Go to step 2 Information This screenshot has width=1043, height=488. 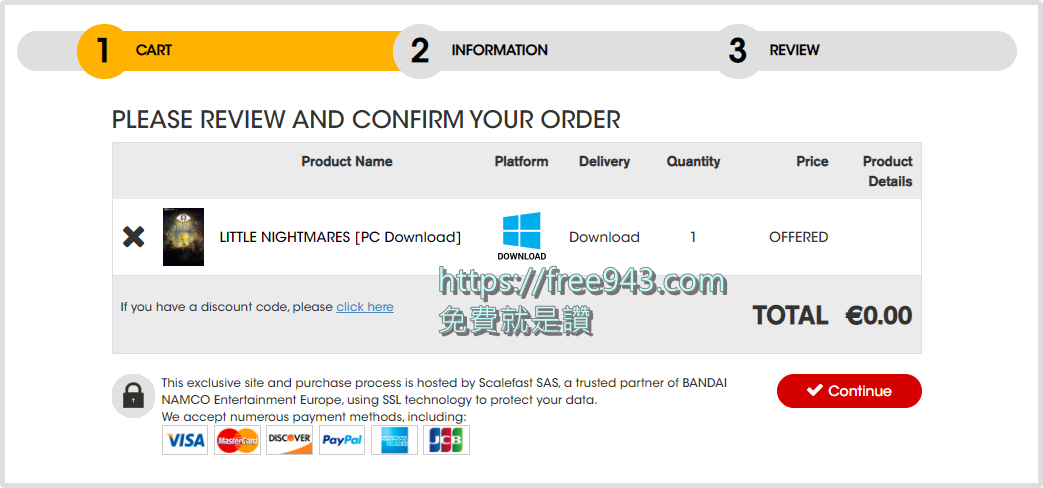click(x=499, y=51)
